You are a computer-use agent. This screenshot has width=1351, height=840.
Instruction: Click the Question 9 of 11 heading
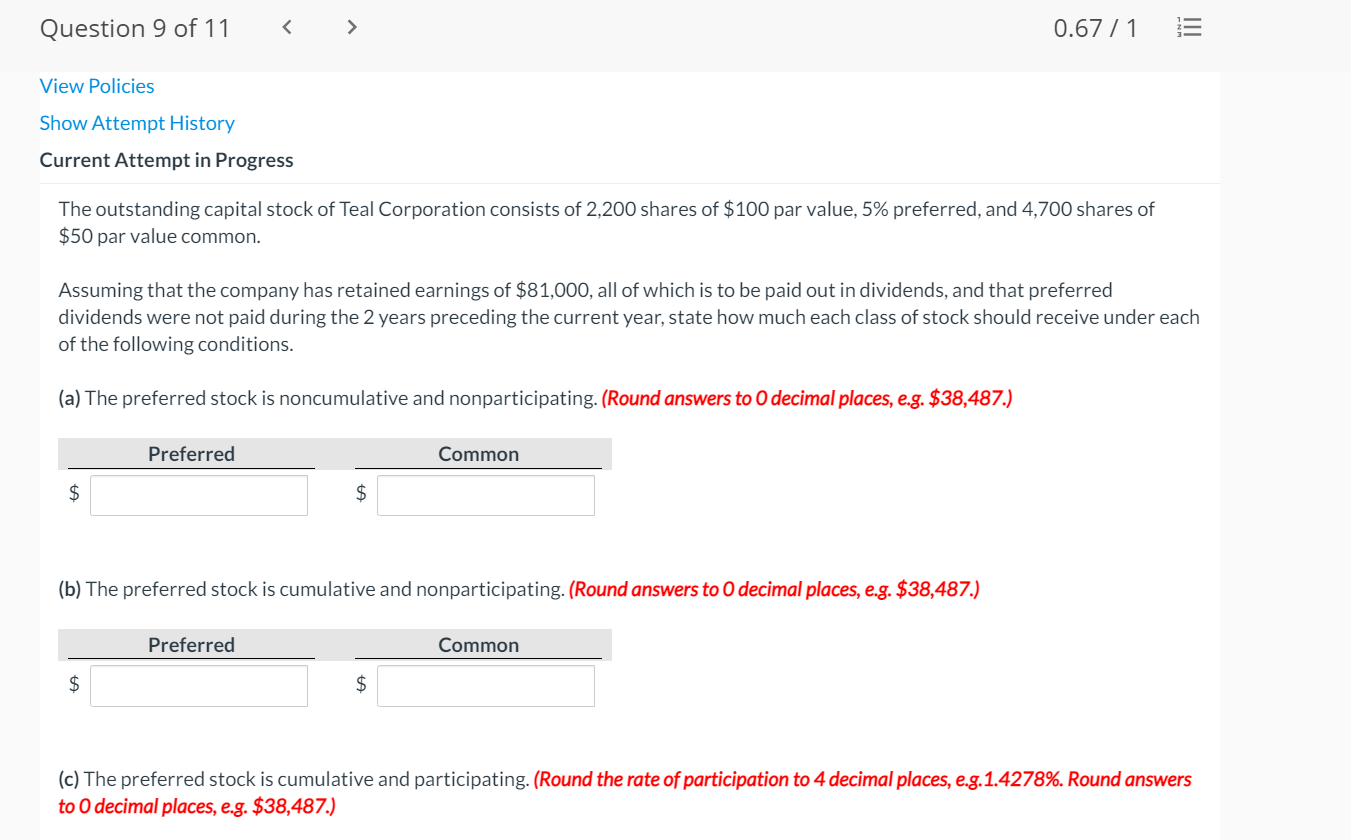(134, 27)
